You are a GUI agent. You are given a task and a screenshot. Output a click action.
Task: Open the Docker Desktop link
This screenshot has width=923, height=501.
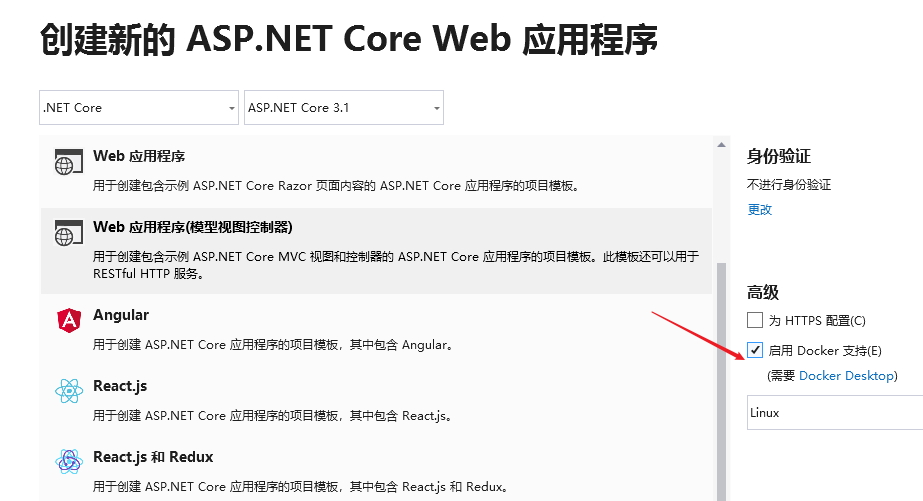pyautogui.click(x=846, y=376)
